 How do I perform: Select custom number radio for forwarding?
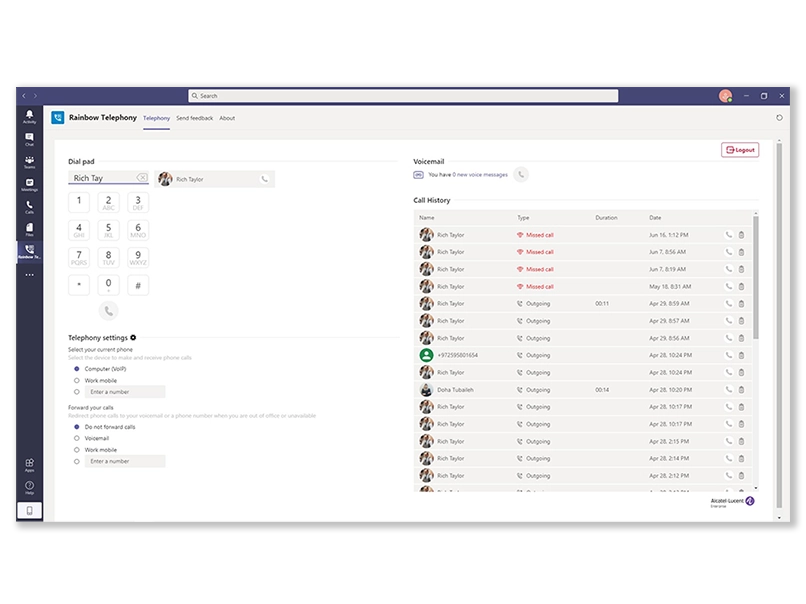[x=77, y=461]
